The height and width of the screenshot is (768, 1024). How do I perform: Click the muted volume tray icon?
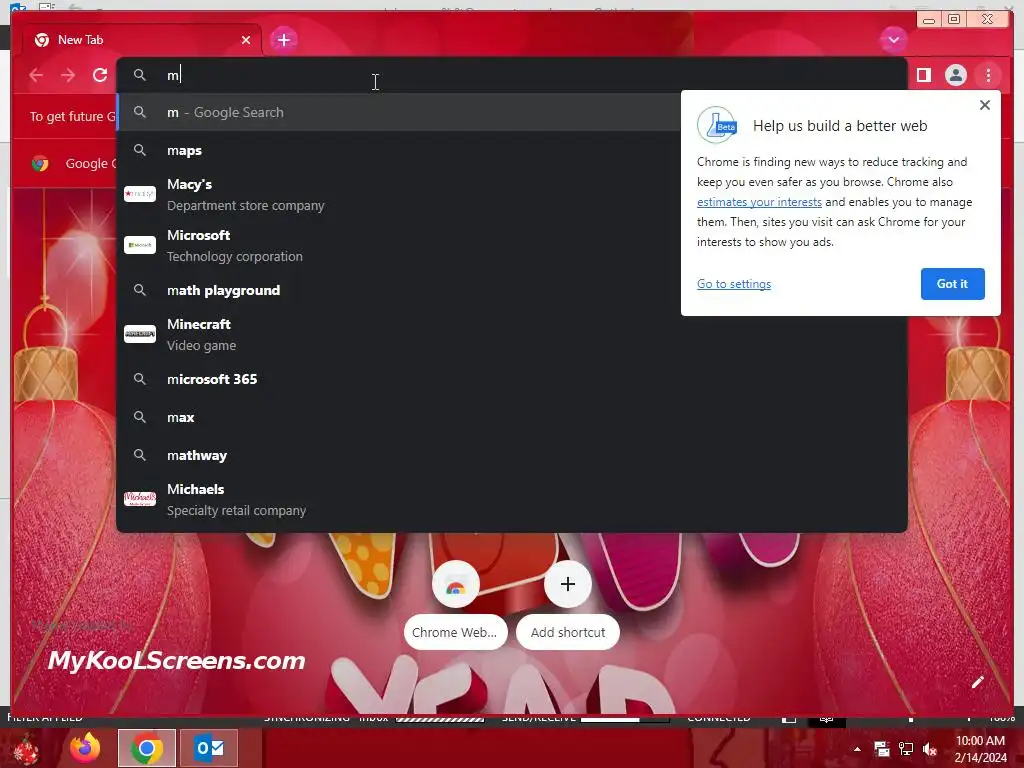pyautogui.click(x=930, y=749)
